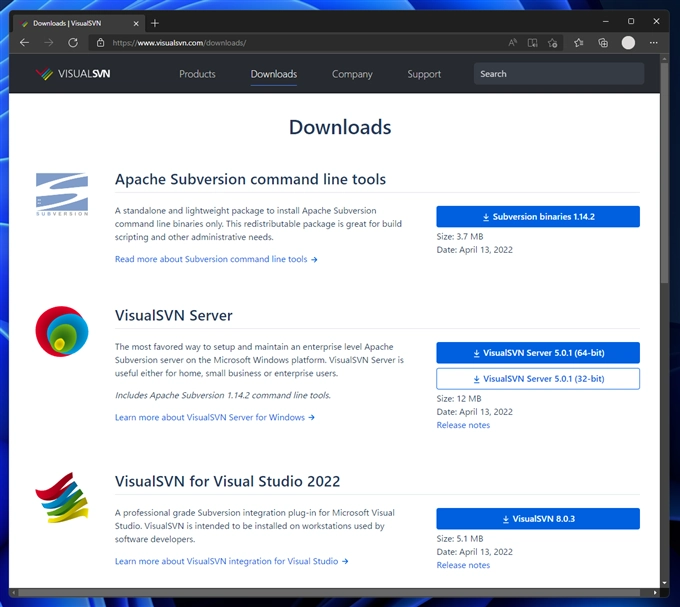The image size is (680, 607).
Task: Click into the site Search field
Action: [x=559, y=74]
